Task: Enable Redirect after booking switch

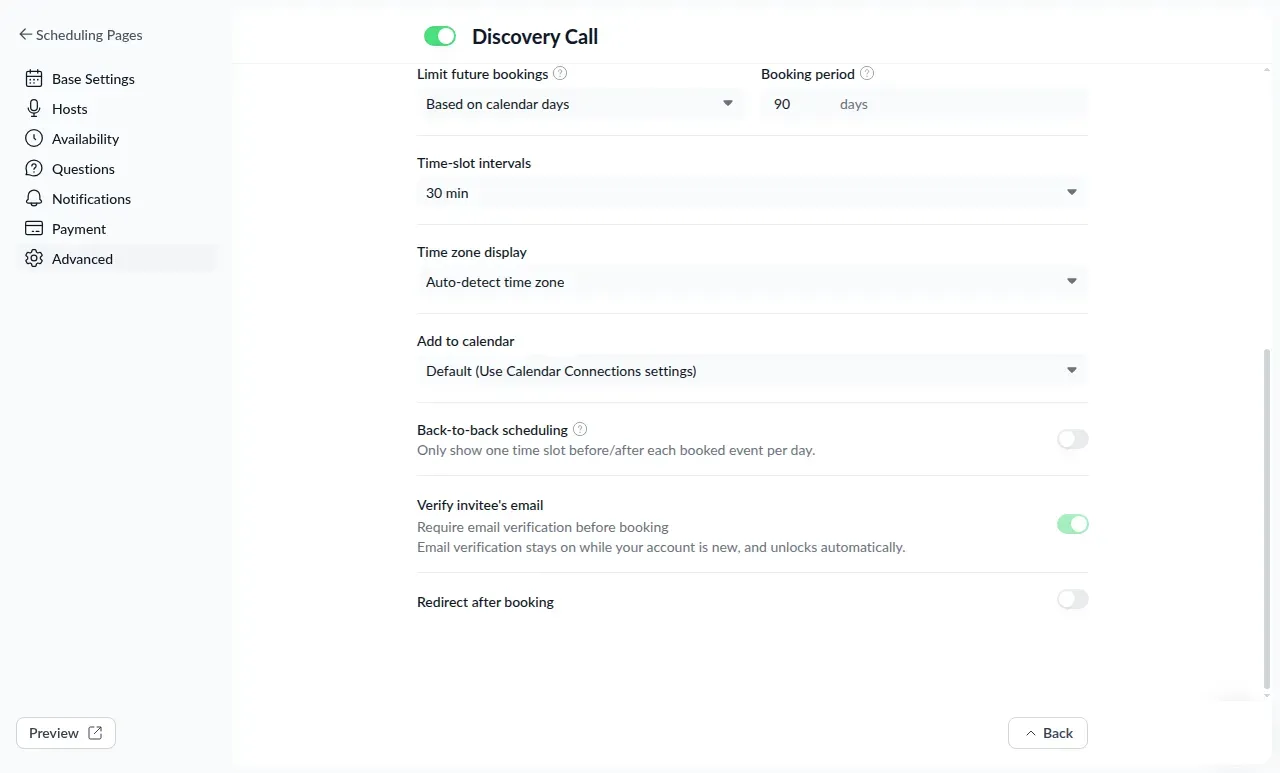Action: click(1072, 599)
